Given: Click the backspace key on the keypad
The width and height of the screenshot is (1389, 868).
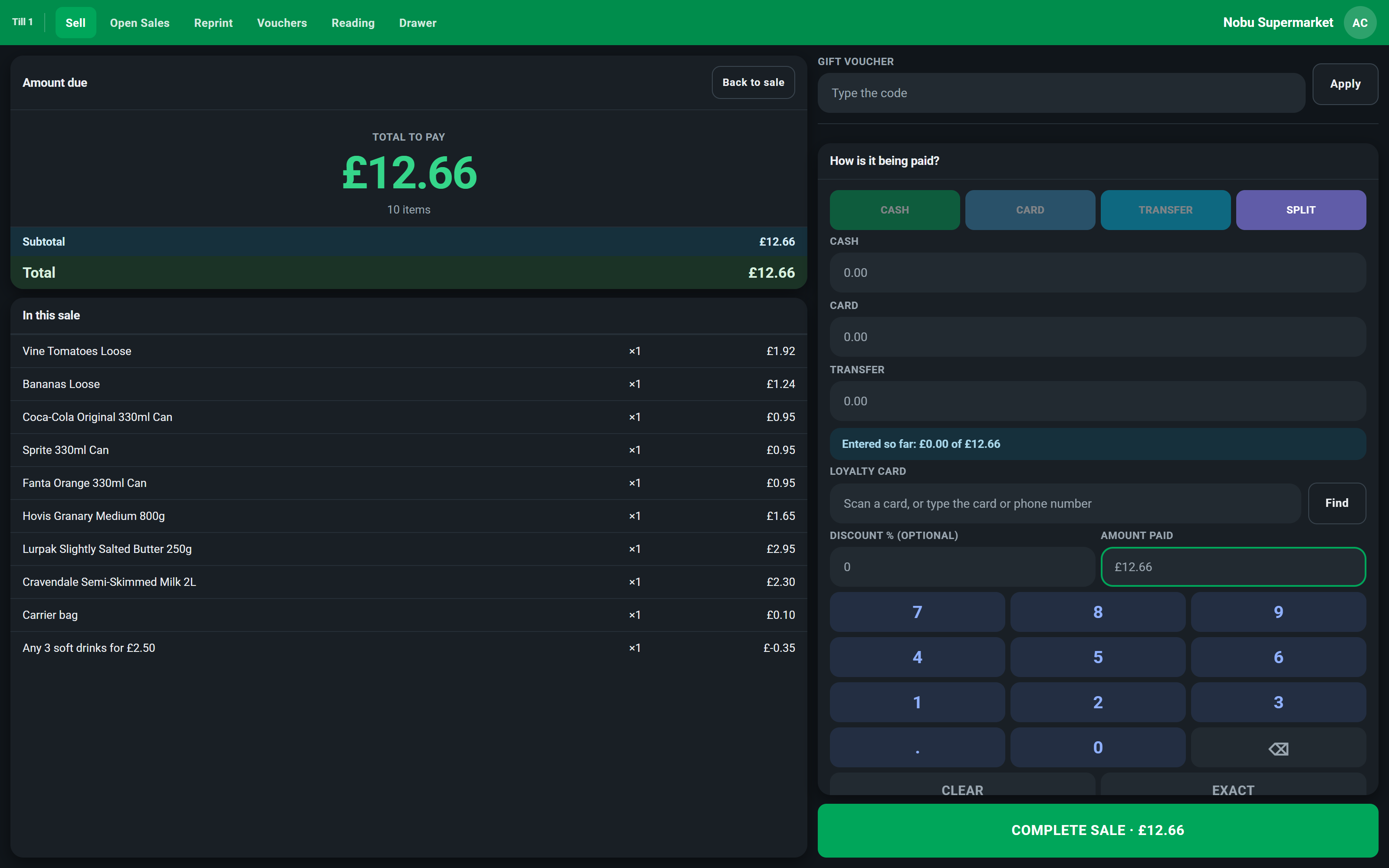Looking at the screenshot, I should pyautogui.click(x=1277, y=747).
